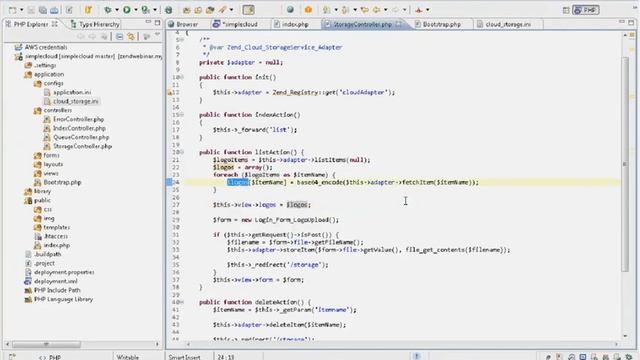Click the Print toolbar icon

[x=54, y=10]
